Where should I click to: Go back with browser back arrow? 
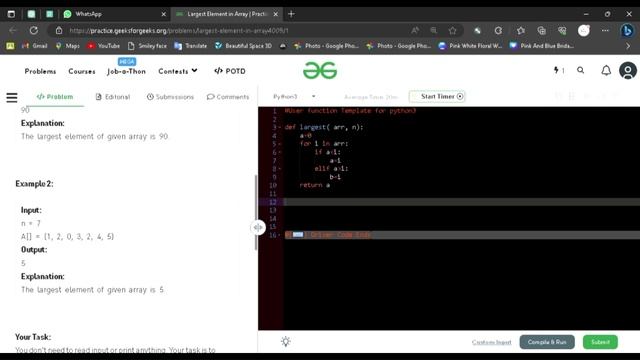tap(12, 30)
